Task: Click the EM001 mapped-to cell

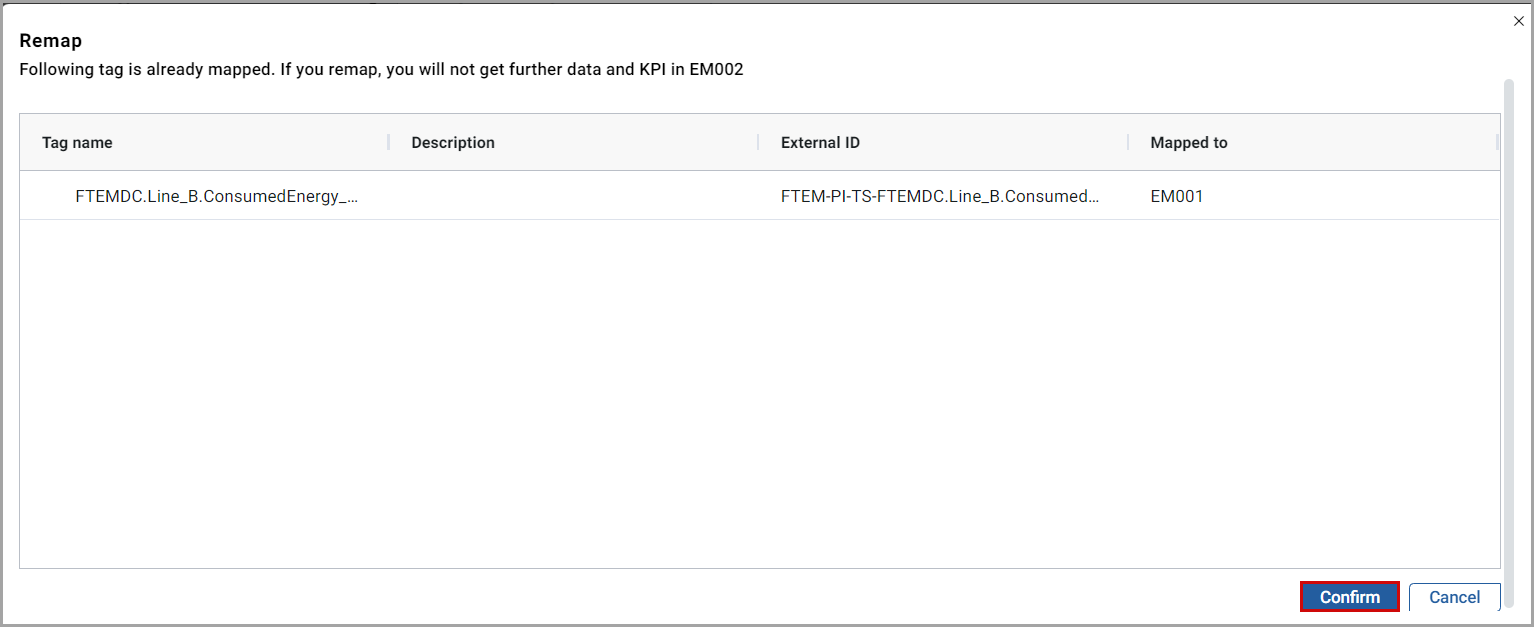Action: click(1177, 196)
